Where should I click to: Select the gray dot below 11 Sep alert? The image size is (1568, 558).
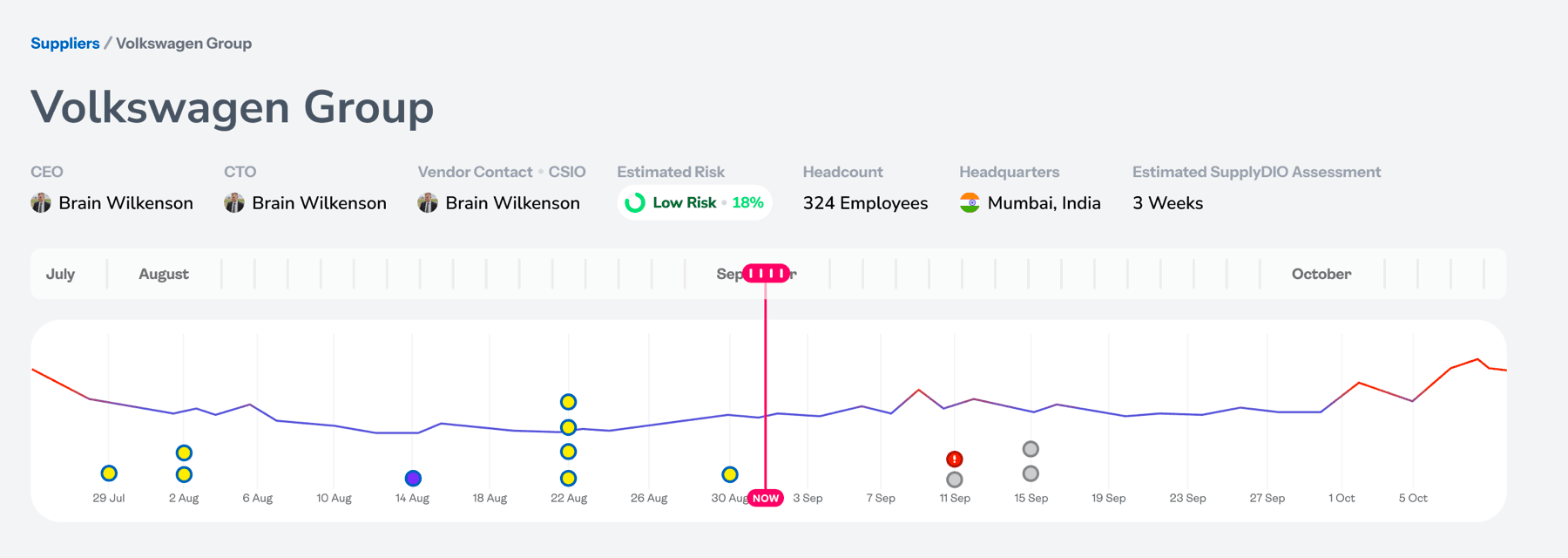pyautogui.click(x=955, y=480)
